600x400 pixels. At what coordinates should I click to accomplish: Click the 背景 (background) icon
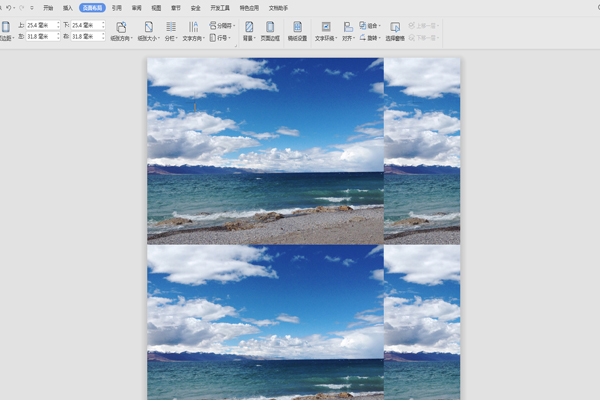tap(249, 27)
